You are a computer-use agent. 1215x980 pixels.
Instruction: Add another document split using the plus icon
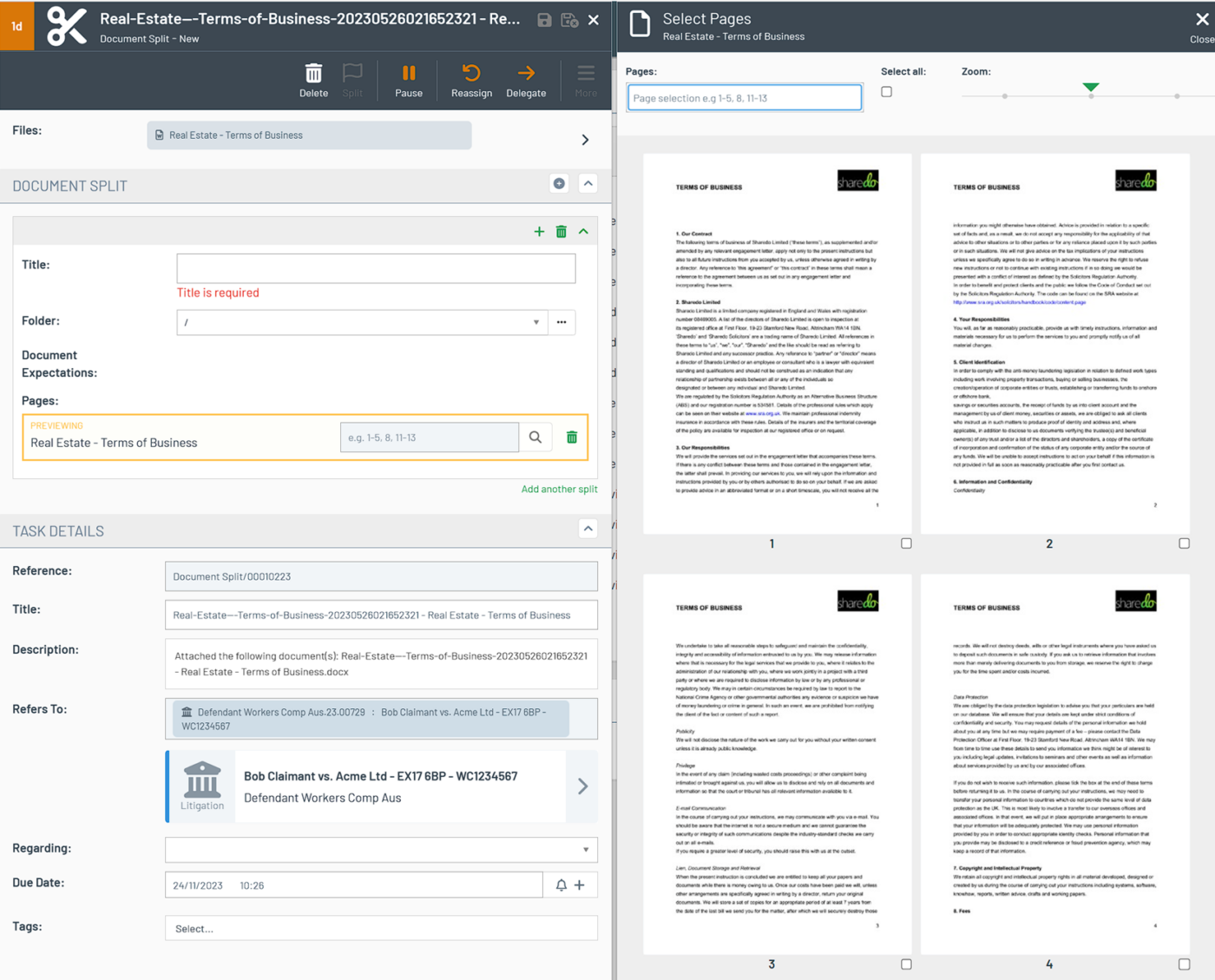(538, 232)
